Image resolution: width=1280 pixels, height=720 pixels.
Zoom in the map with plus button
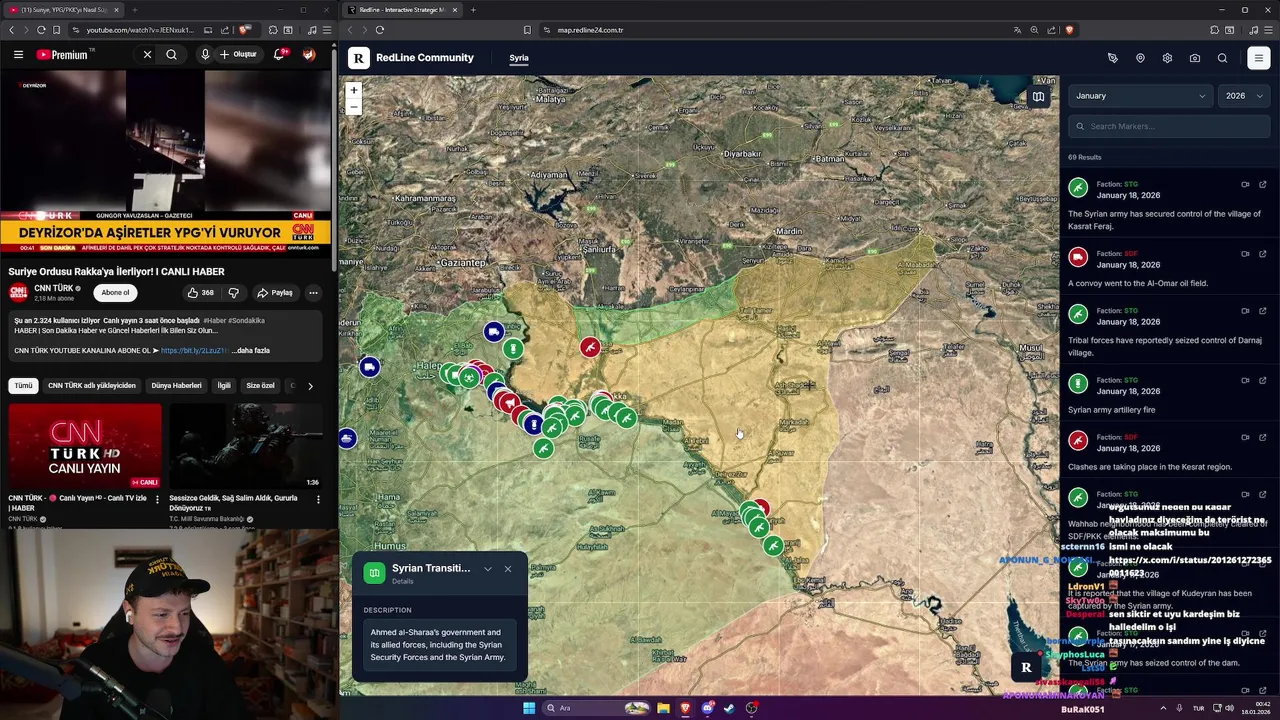tap(353, 90)
